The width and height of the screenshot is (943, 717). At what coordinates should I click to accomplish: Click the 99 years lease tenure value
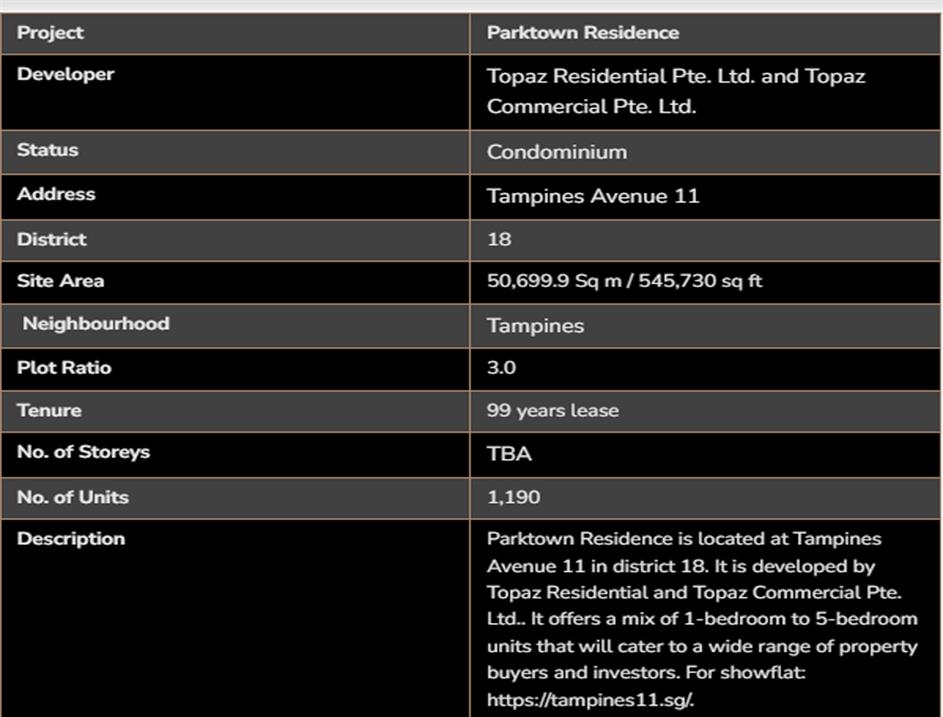[x=552, y=410]
